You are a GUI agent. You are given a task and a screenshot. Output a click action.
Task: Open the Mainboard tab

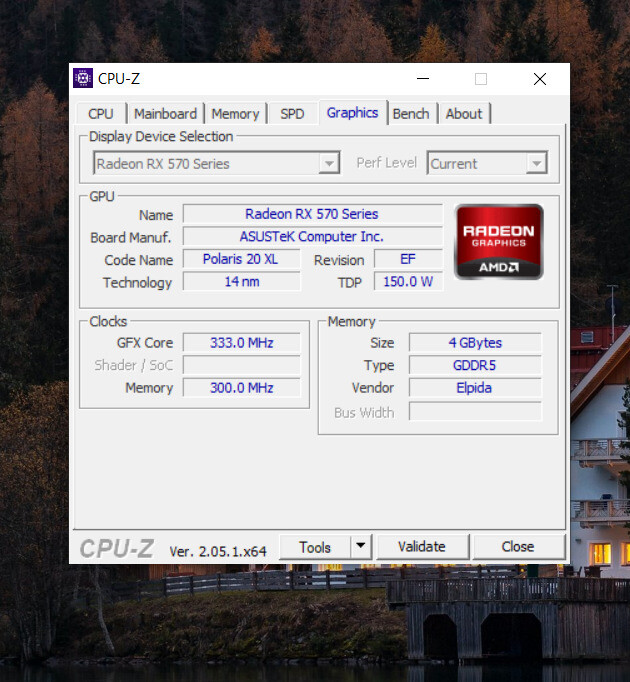tap(165, 114)
